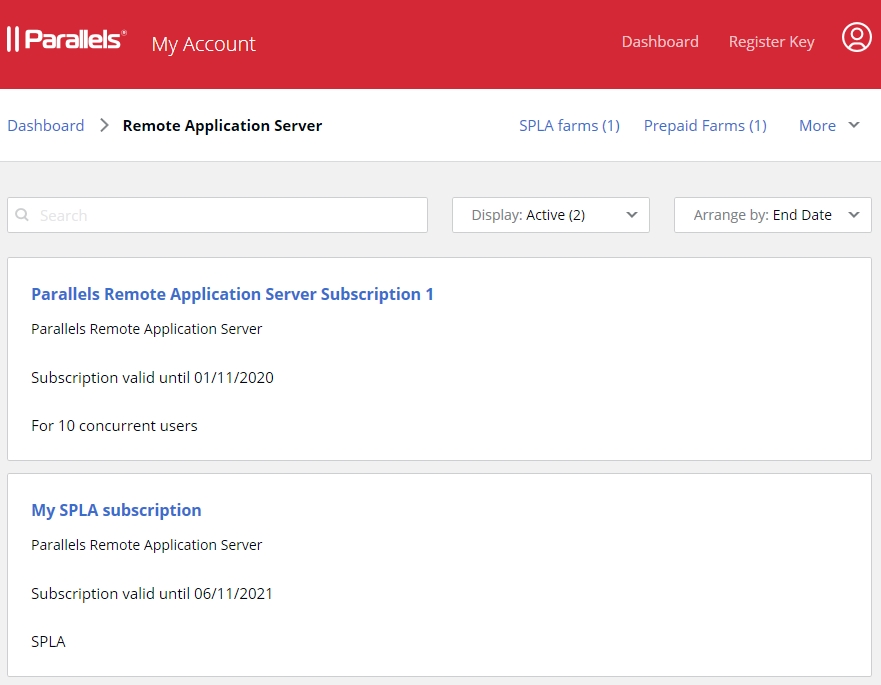
Task: Go to Dashboard in the red header
Action: [x=660, y=42]
